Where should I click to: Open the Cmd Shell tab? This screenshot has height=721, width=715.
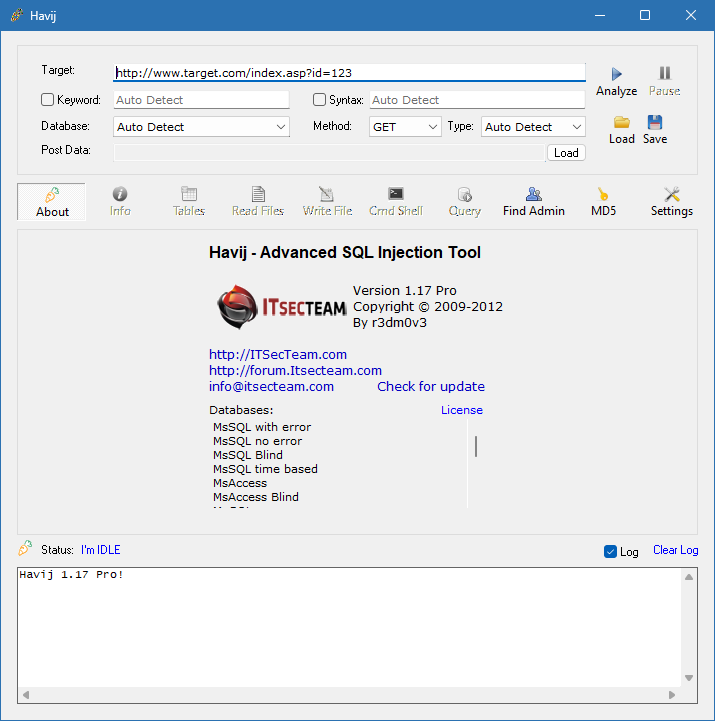(x=395, y=202)
